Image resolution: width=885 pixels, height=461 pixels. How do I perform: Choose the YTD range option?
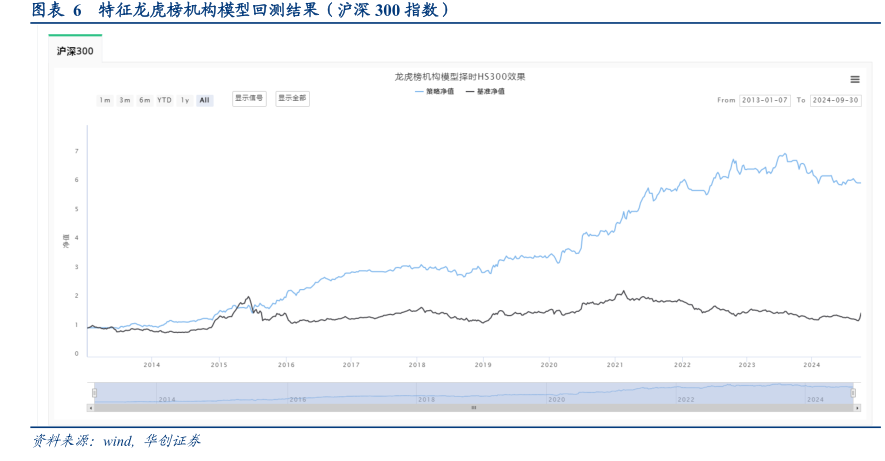(165, 100)
